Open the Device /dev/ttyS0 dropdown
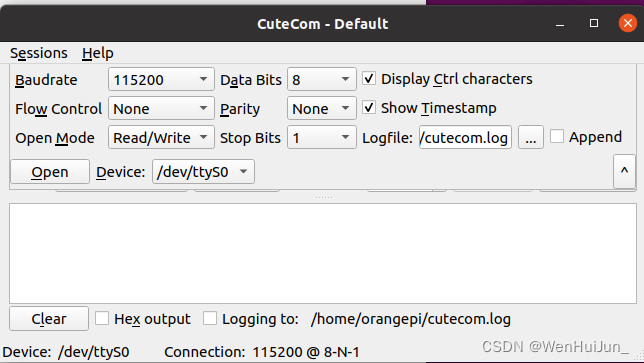 (203, 172)
